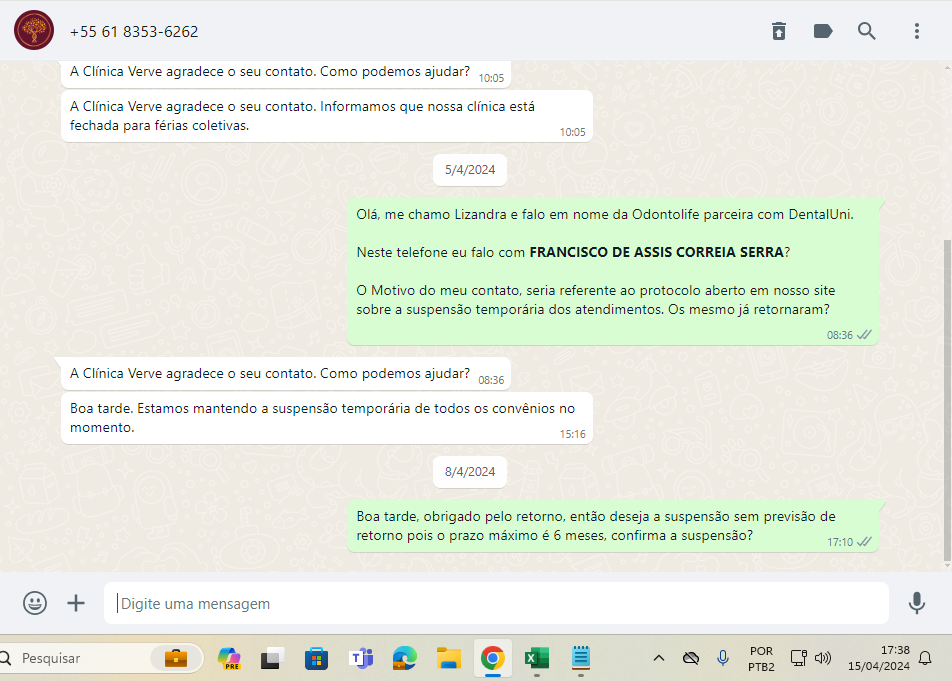Open Task View on taskbar

(x=272, y=658)
